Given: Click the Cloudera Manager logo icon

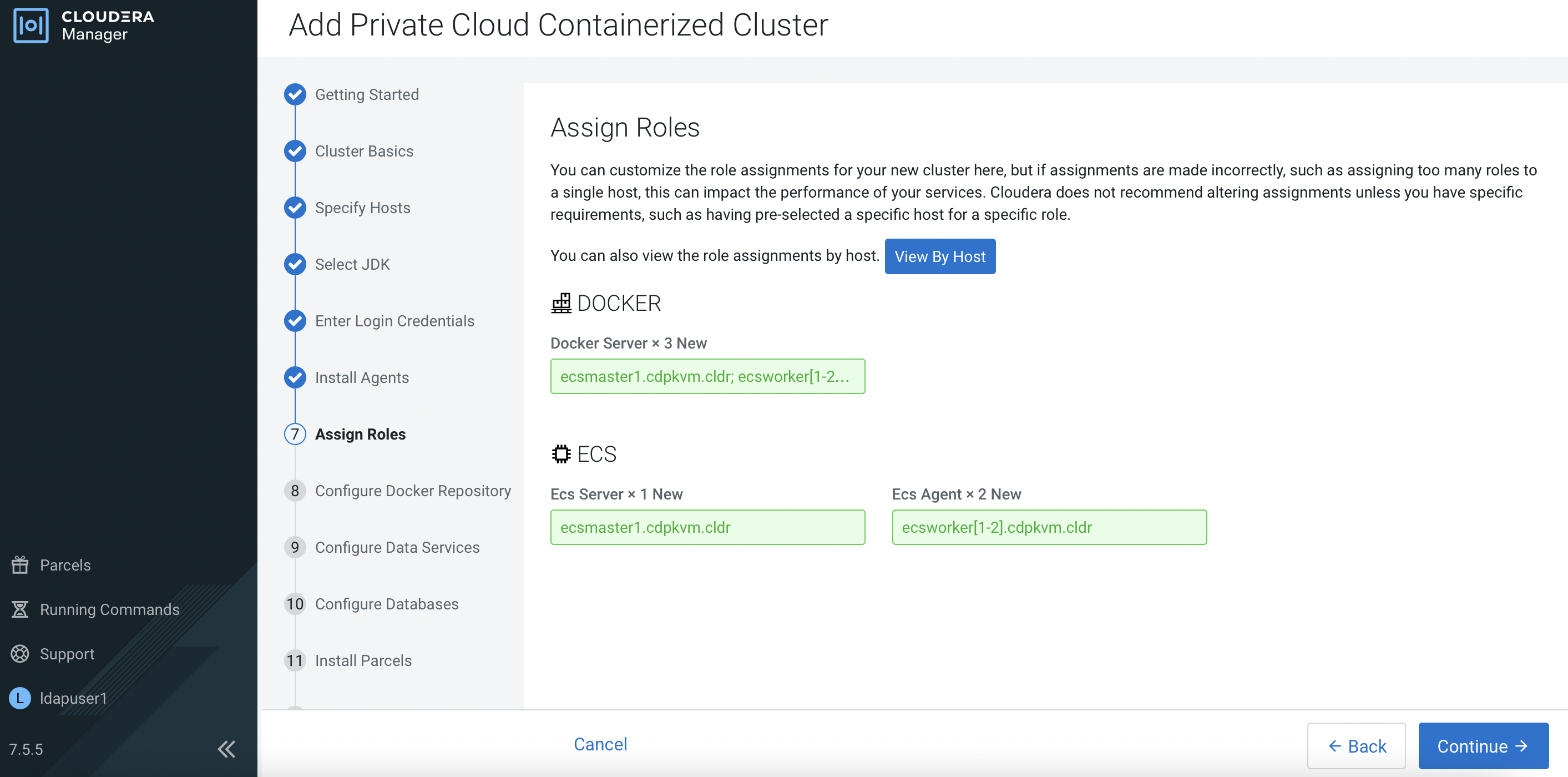Looking at the screenshot, I should tap(31, 25).
